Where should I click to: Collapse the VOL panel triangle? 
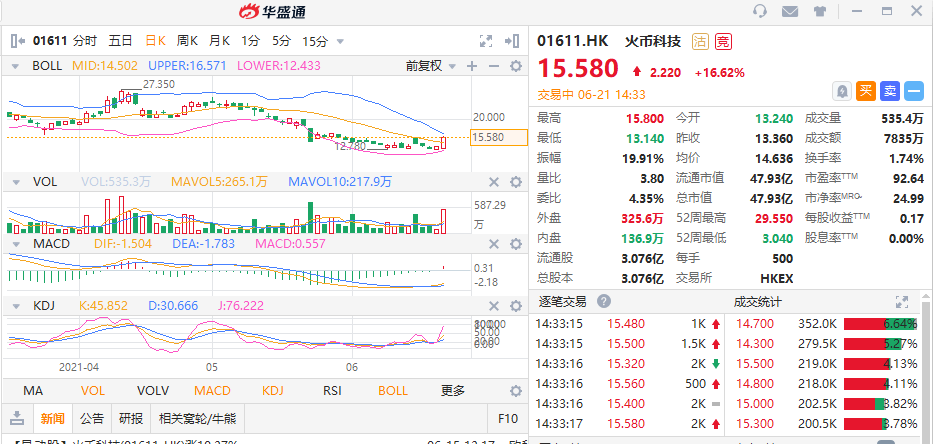pyautogui.click(x=15, y=182)
